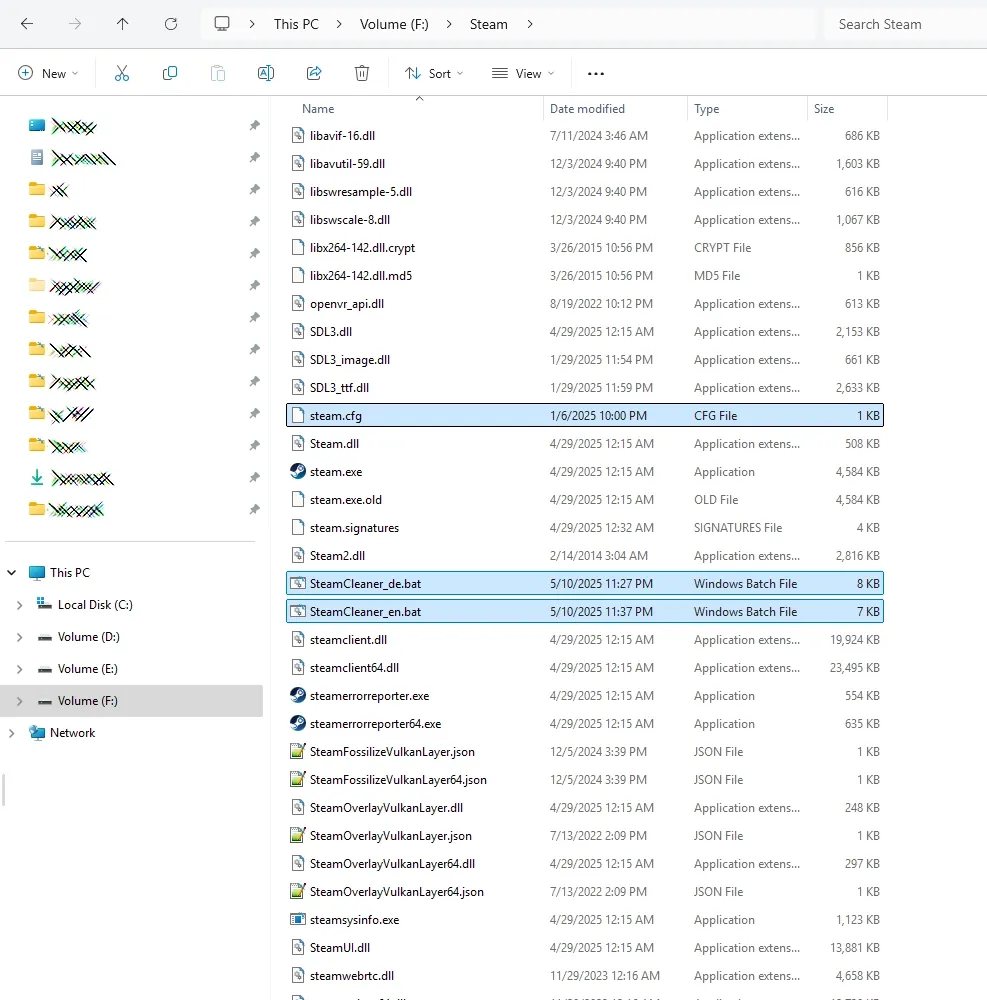Select the steam.cfg file icon
The width and height of the screenshot is (987, 1000).
point(298,415)
